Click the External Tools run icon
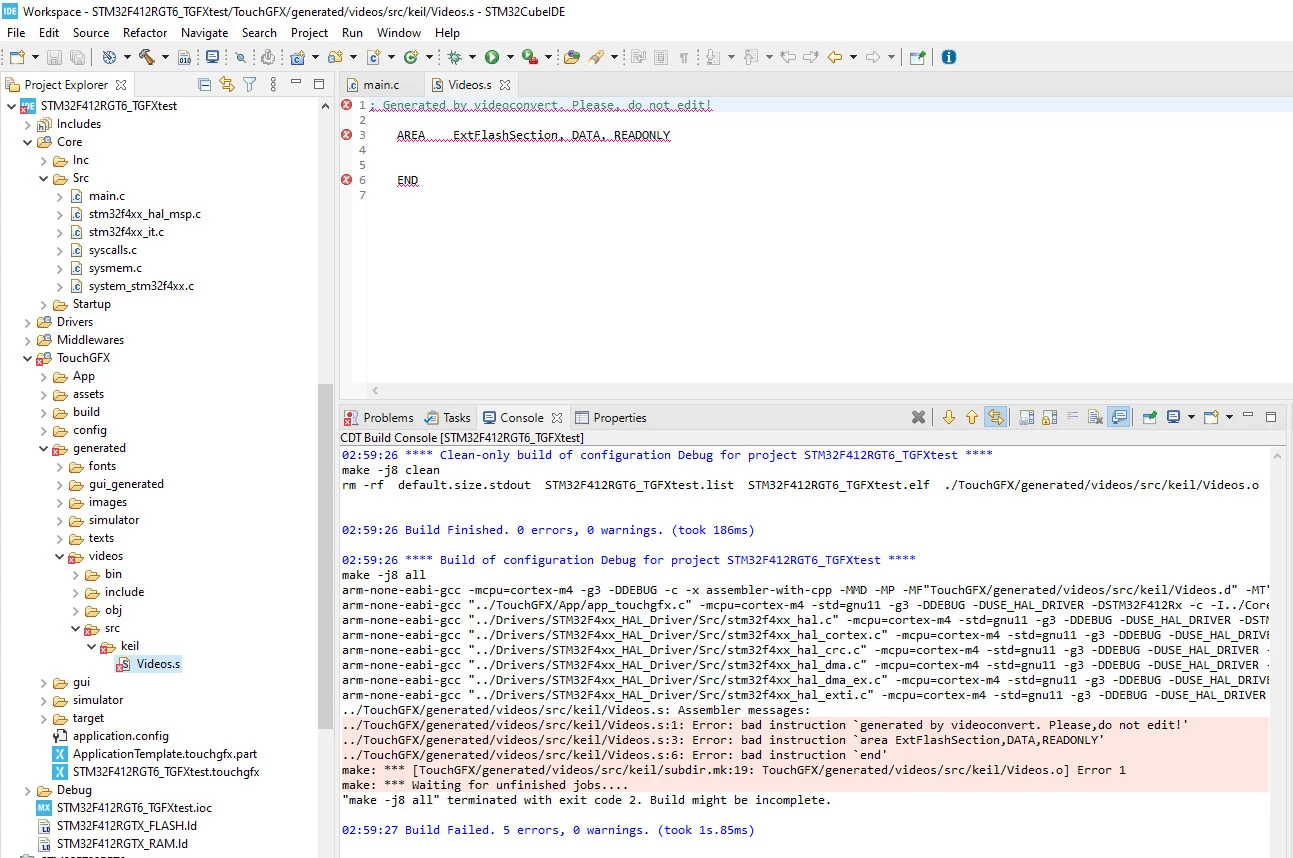The image size is (1293, 858). 530,57
